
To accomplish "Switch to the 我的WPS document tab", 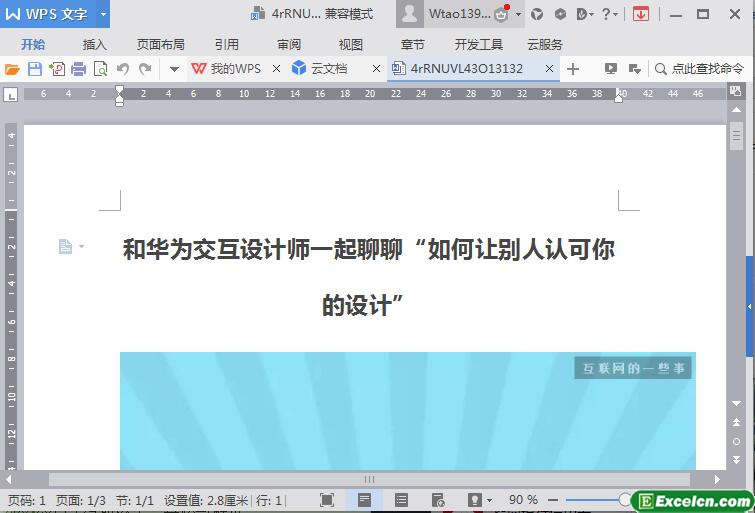I will (x=226, y=69).
